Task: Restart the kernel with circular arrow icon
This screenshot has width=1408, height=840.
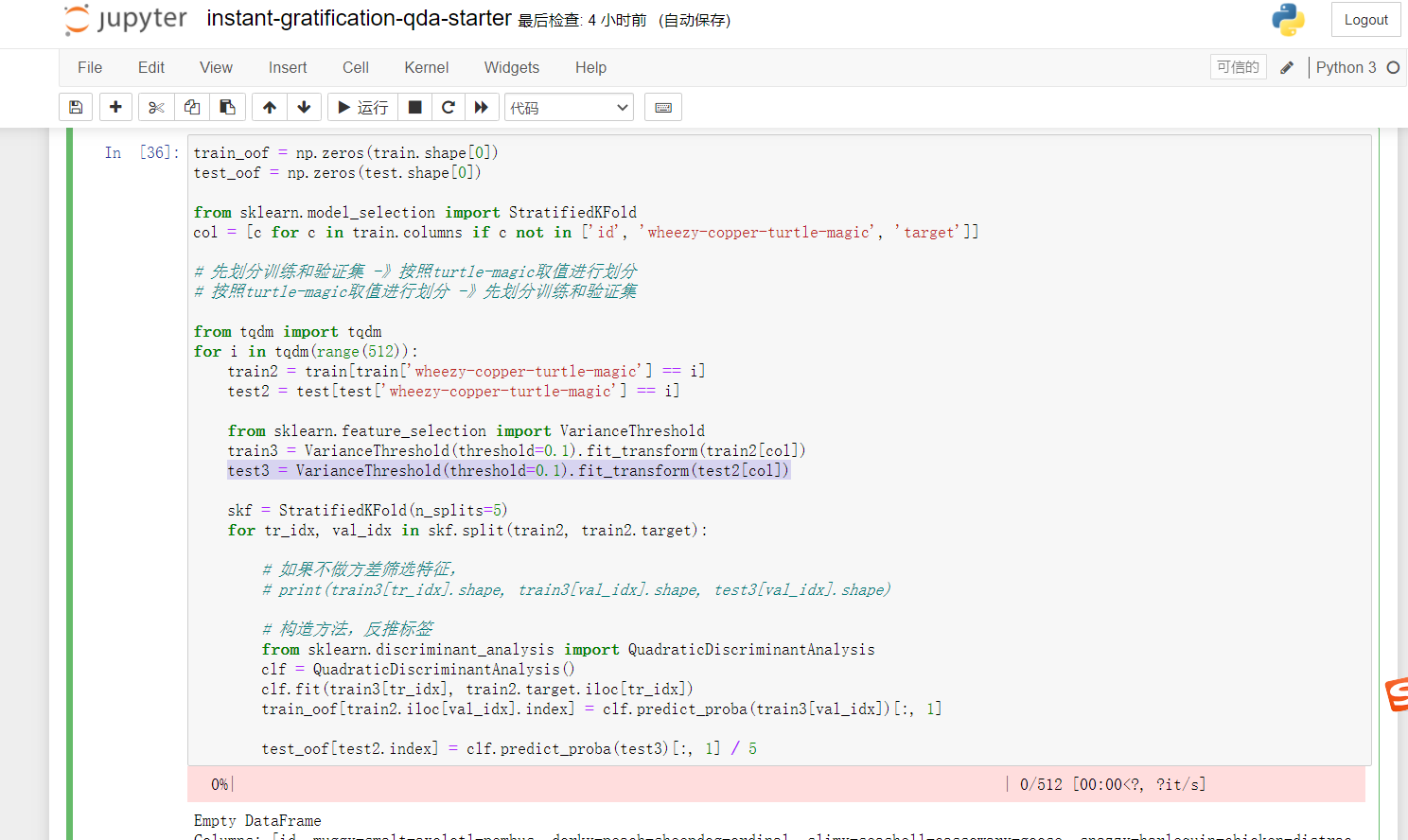Action: (449, 107)
